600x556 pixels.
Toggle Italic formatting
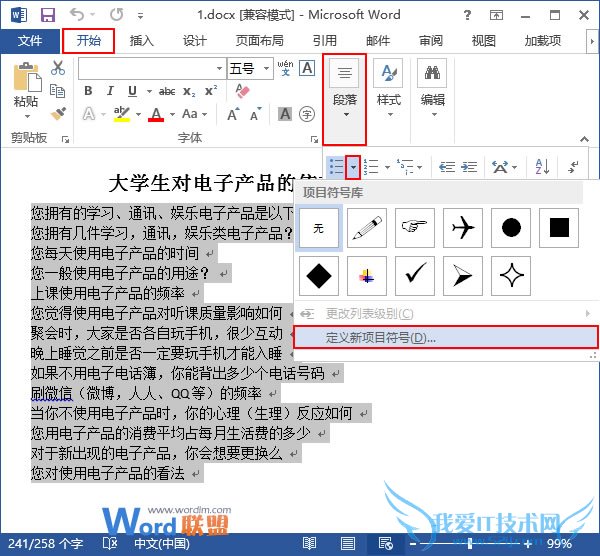110,91
